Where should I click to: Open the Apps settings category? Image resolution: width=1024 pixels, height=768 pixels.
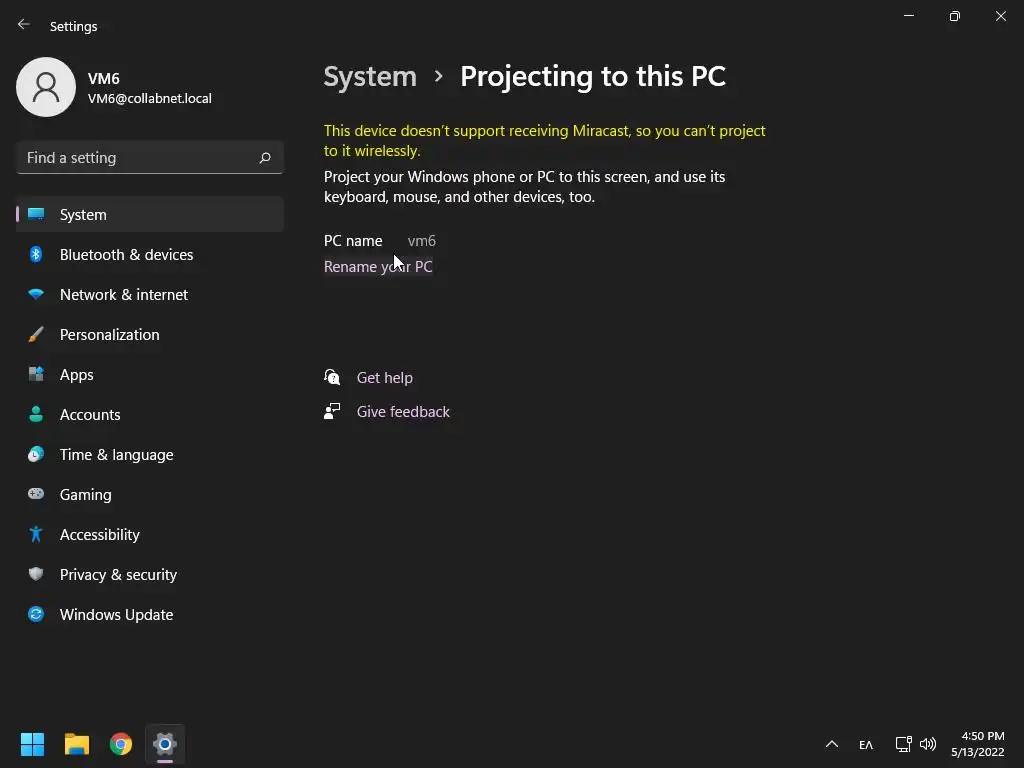point(77,375)
